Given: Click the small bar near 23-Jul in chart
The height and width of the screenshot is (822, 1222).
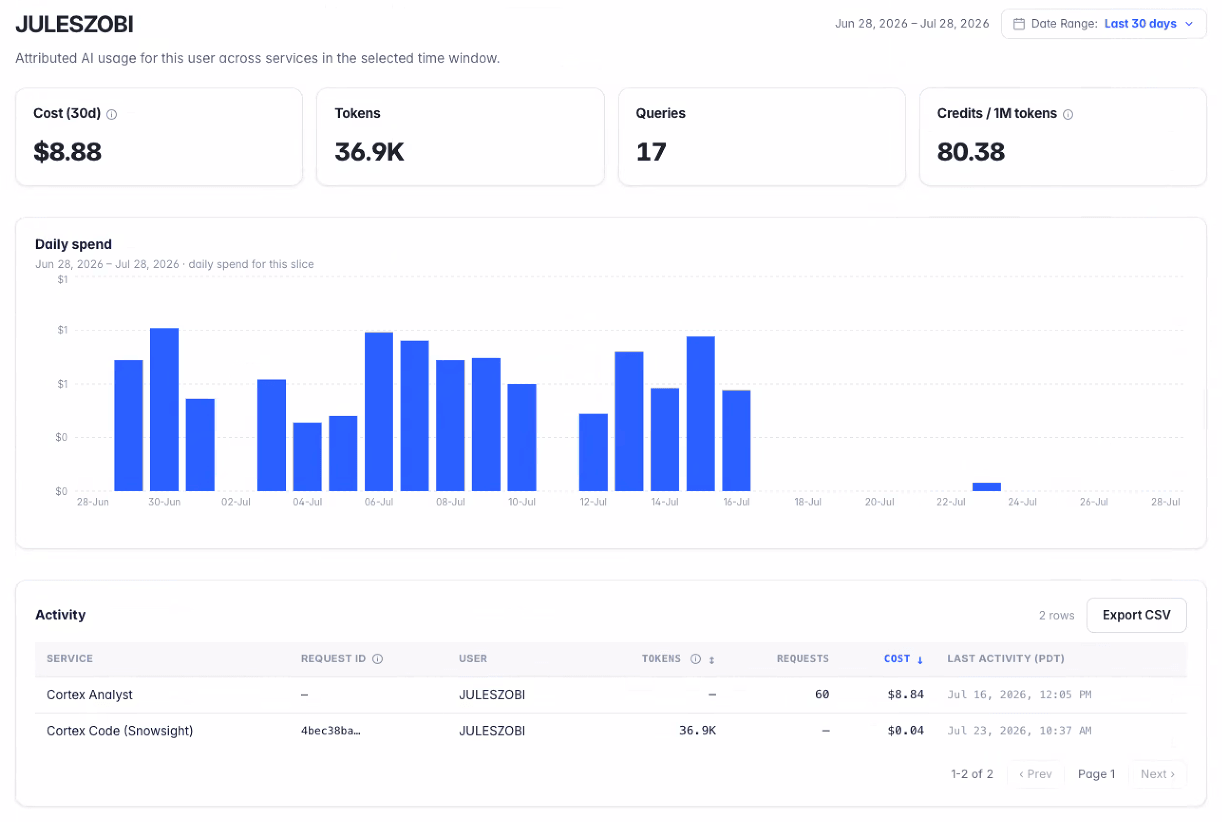Looking at the screenshot, I should pyautogui.click(x=987, y=487).
